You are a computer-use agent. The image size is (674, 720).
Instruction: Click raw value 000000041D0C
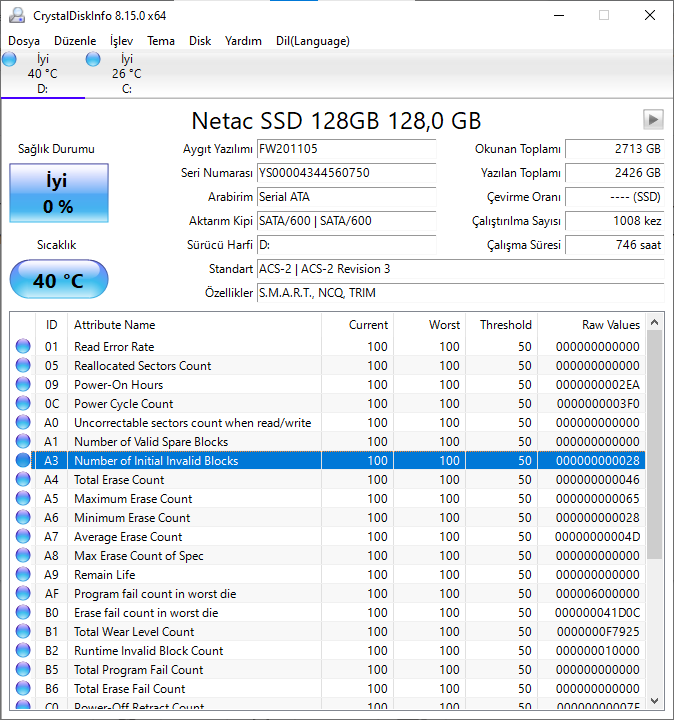597,613
